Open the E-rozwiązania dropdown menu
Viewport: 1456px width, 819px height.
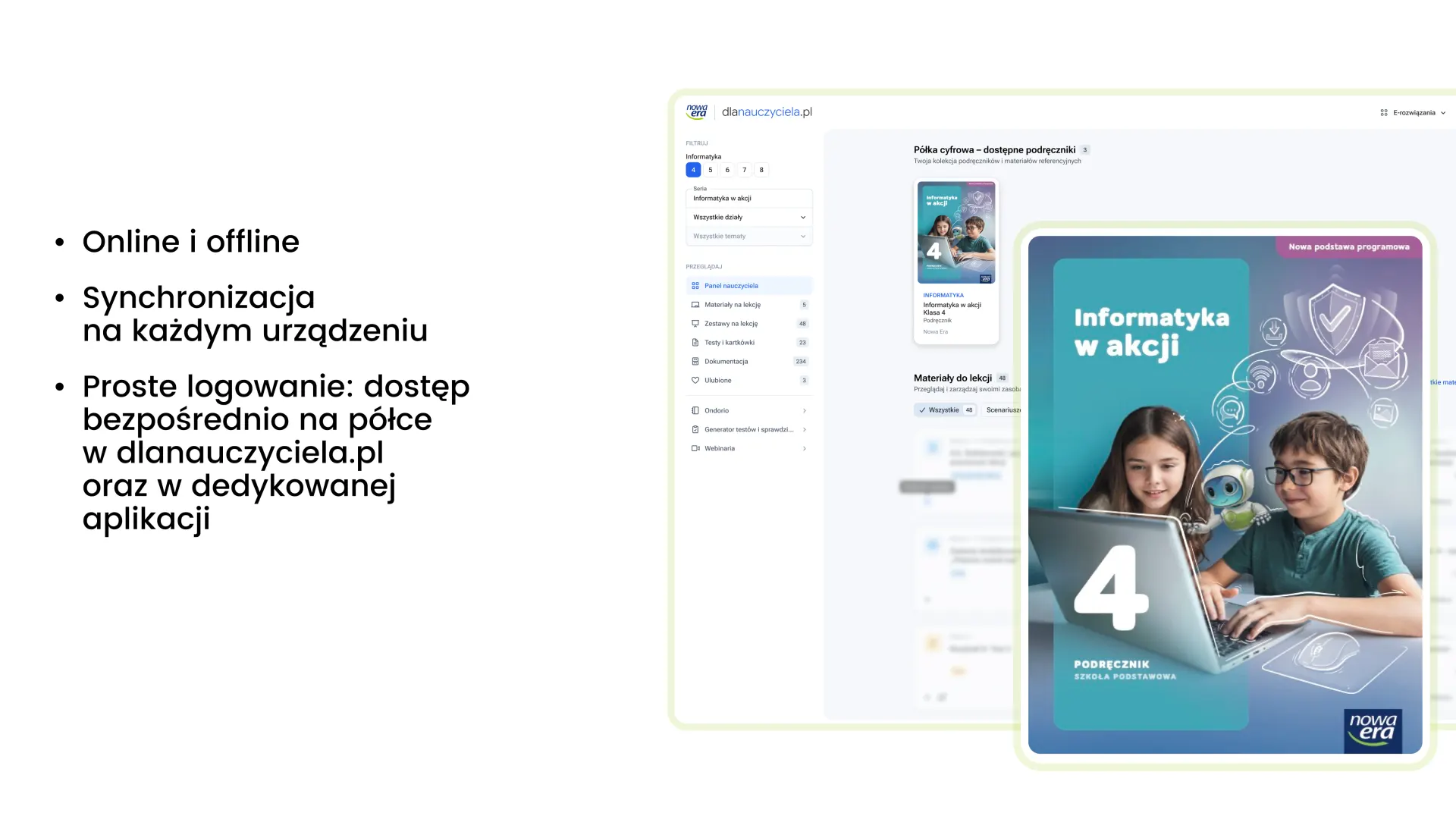pos(1413,113)
